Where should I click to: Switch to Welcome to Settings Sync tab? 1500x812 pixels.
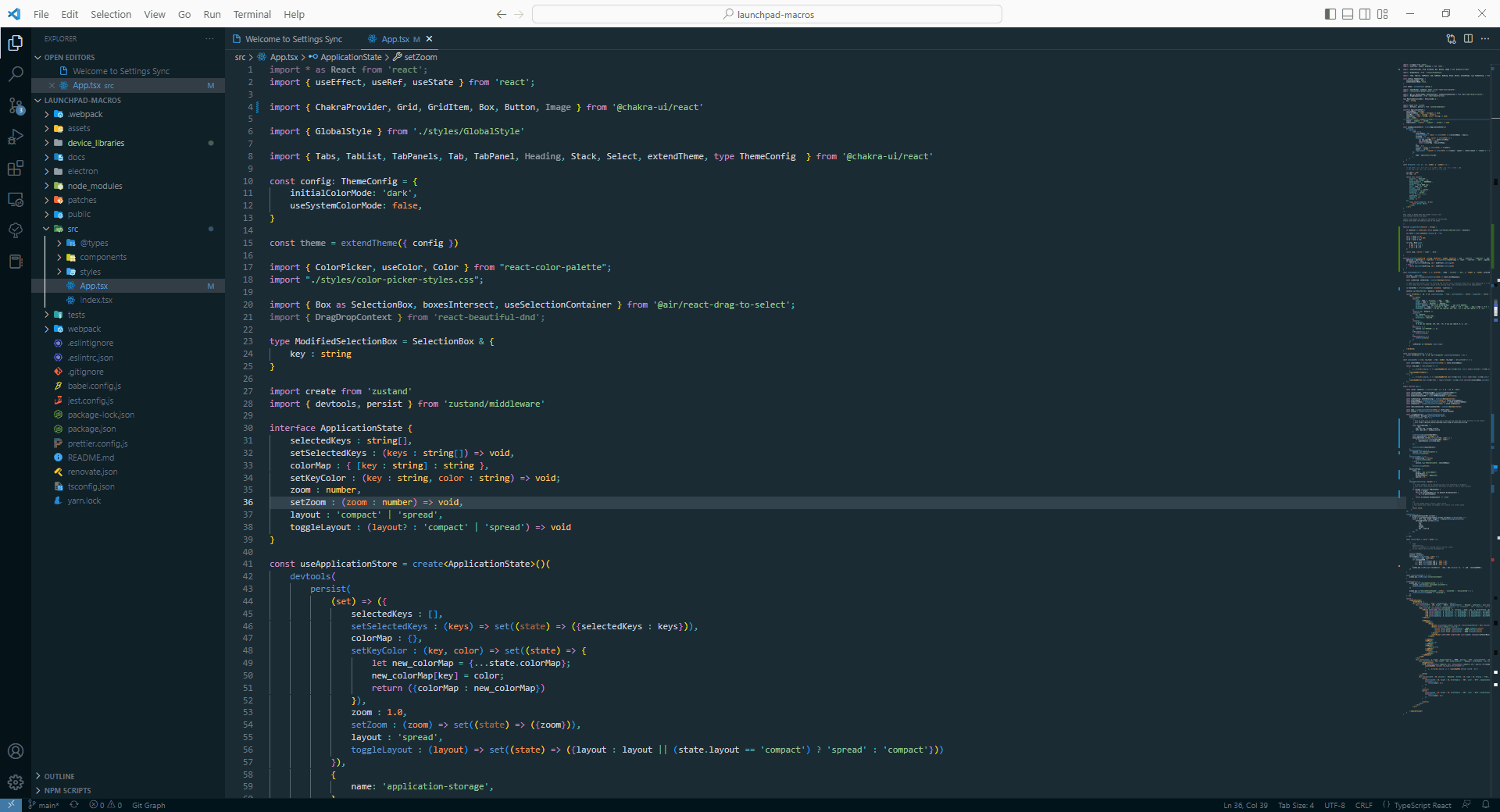coord(287,39)
